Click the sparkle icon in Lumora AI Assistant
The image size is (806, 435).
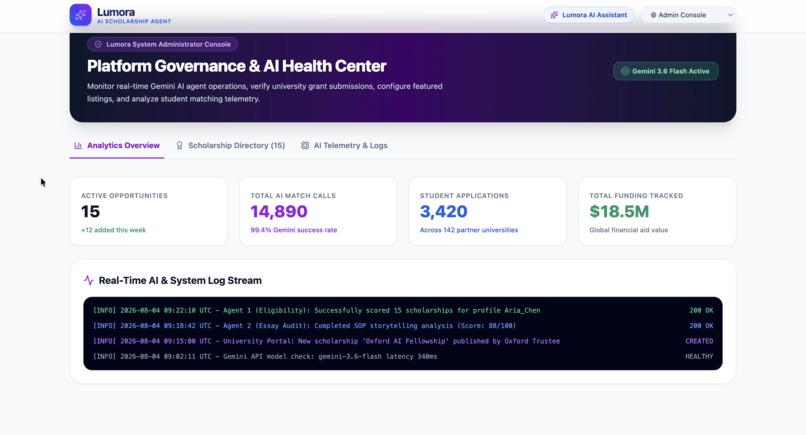coord(554,15)
